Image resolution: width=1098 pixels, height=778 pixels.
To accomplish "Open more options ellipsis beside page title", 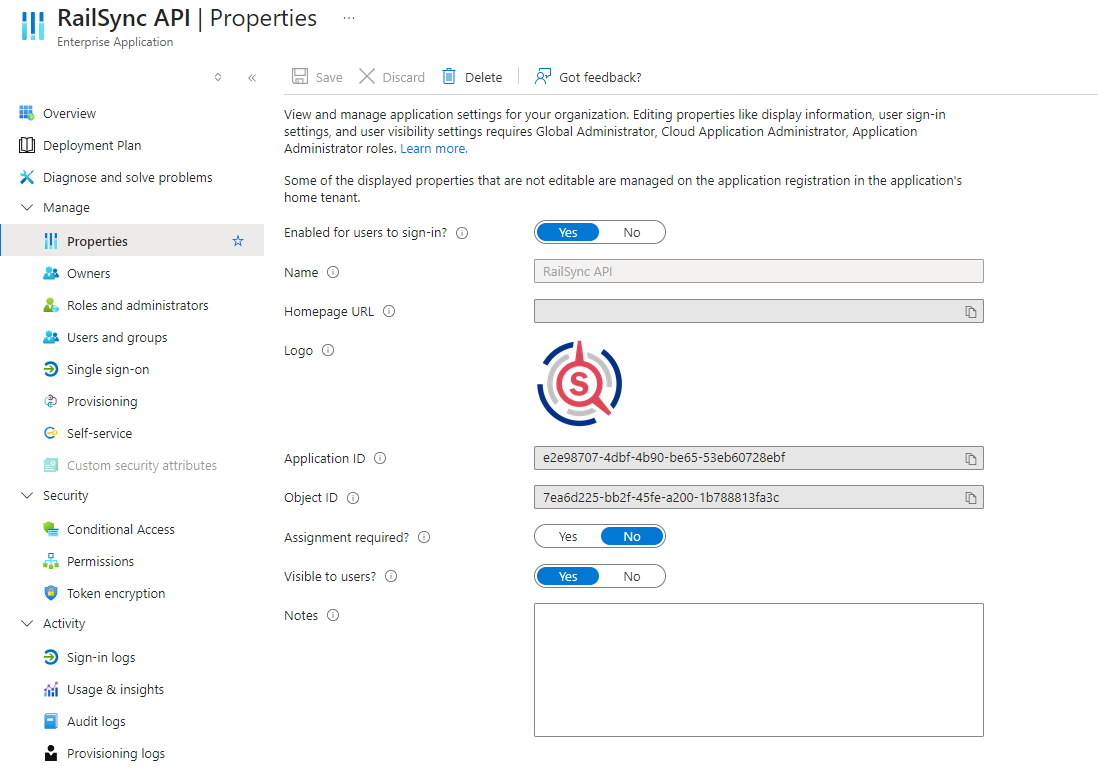I will click(x=348, y=19).
